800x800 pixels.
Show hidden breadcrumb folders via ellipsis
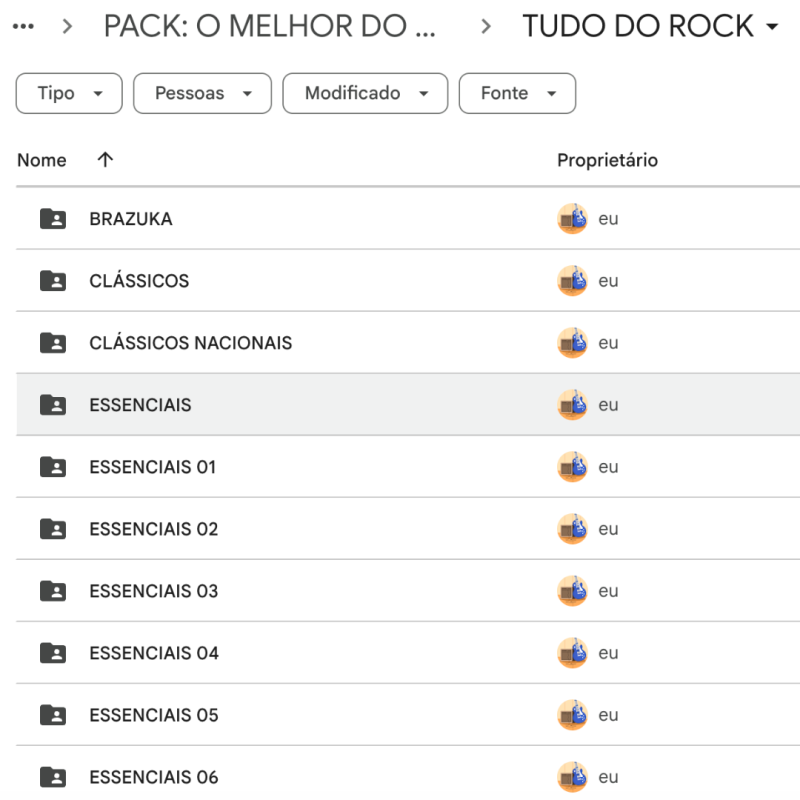pyautogui.click(x=22, y=27)
